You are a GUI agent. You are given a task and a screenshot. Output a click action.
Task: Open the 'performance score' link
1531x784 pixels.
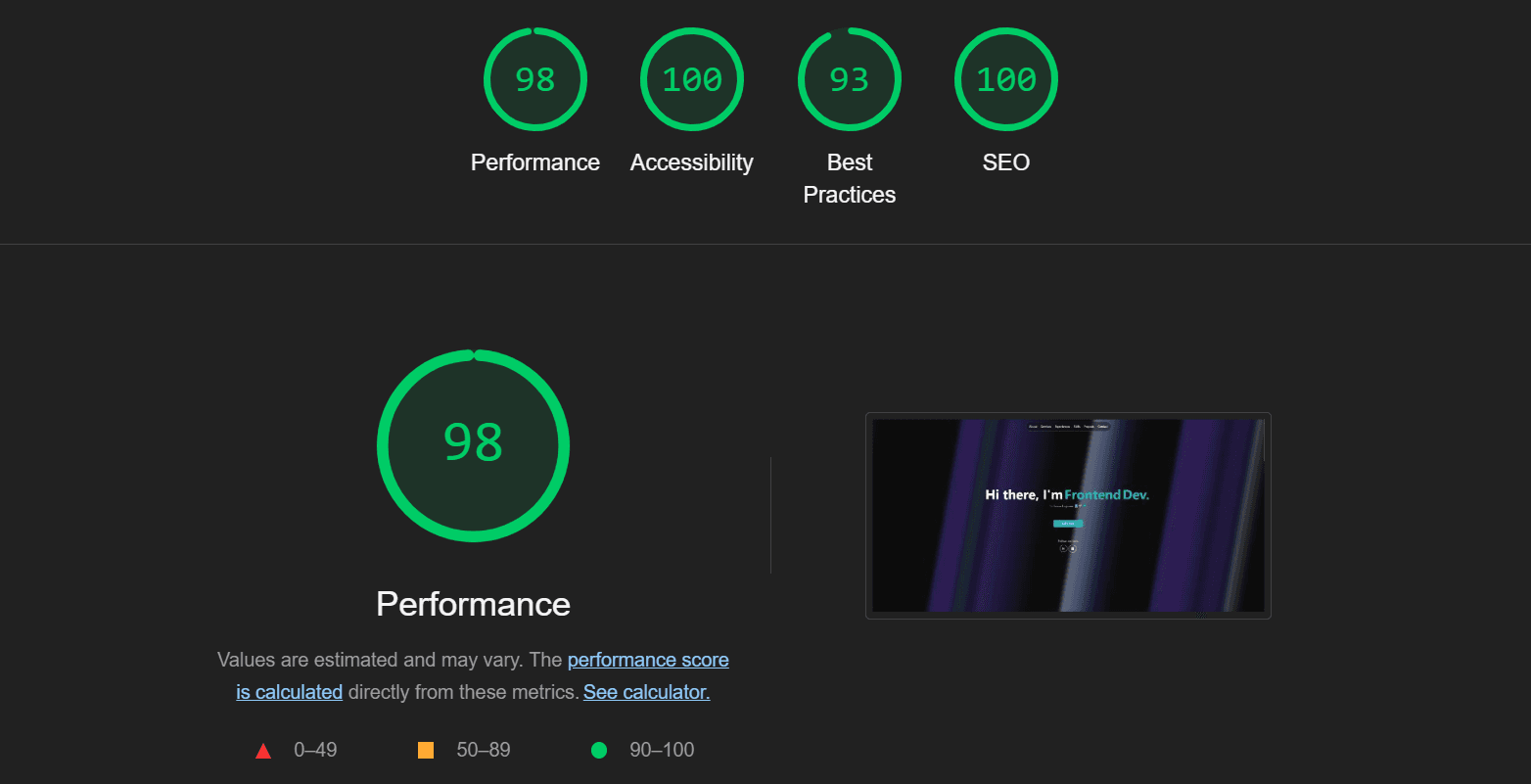click(x=648, y=660)
